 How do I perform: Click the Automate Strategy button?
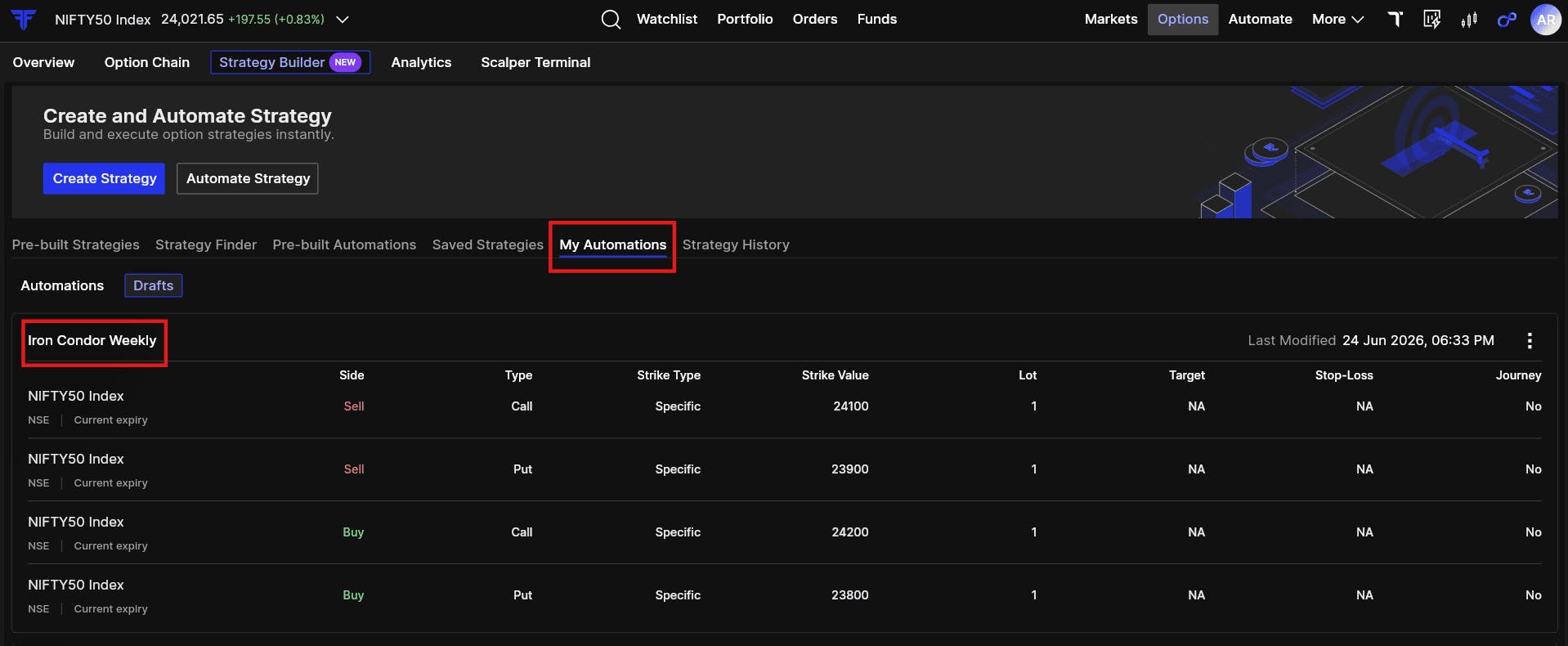tap(248, 178)
